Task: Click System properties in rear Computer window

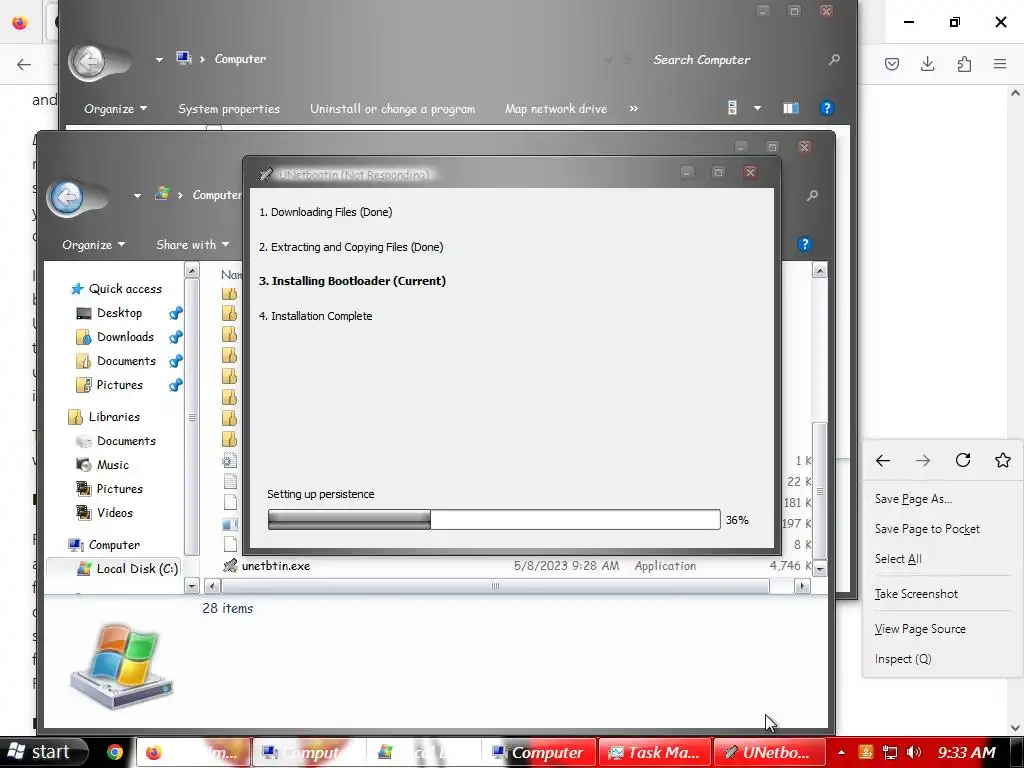Action: [x=229, y=109]
